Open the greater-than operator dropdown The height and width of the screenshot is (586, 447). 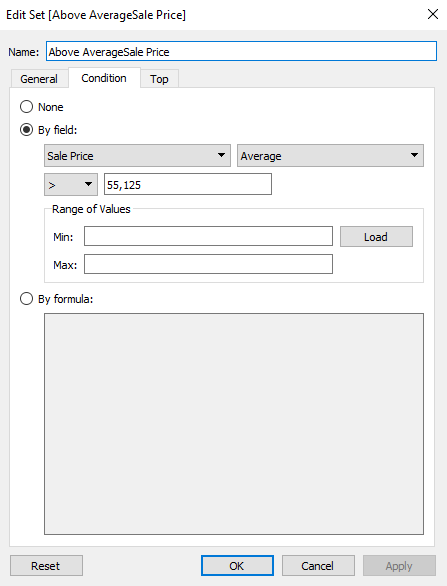click(71, 184)
